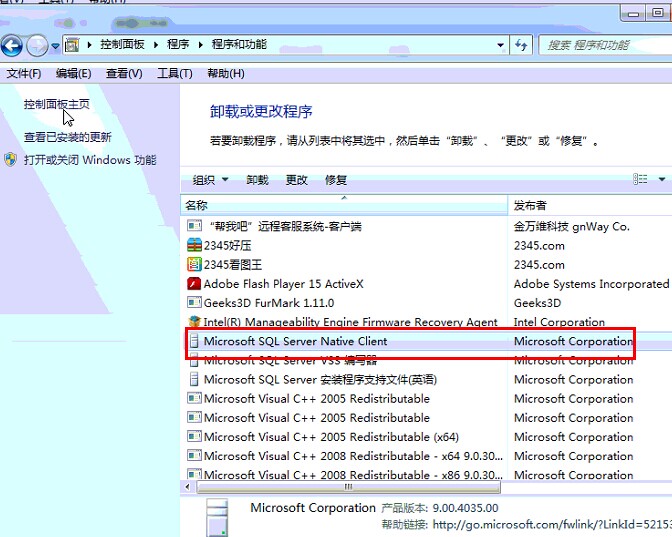Click the scrollbar left arrow

[187, 487]
